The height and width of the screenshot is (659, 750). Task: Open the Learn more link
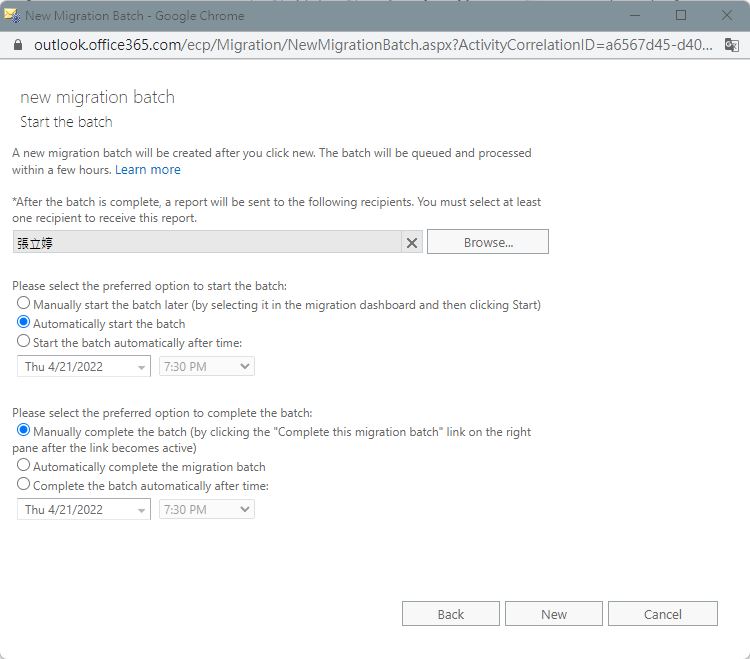148,170
